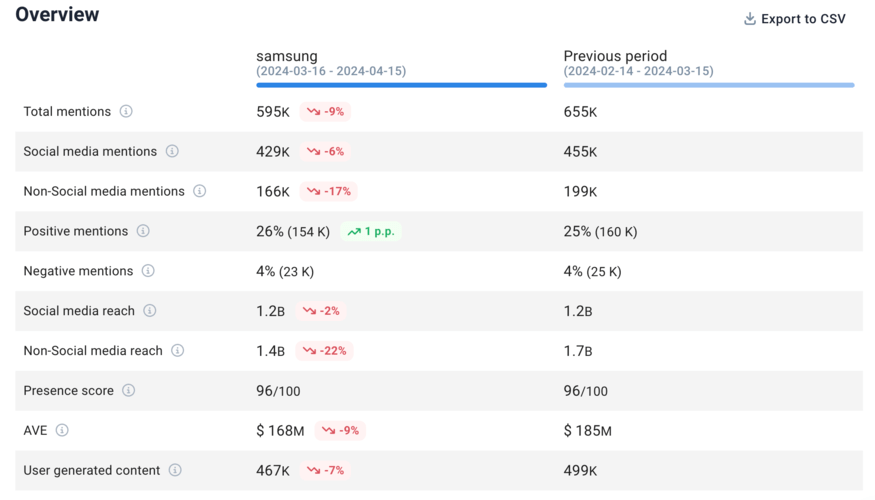Open info tooltip for Non-Social media mentions

point(200,191)
